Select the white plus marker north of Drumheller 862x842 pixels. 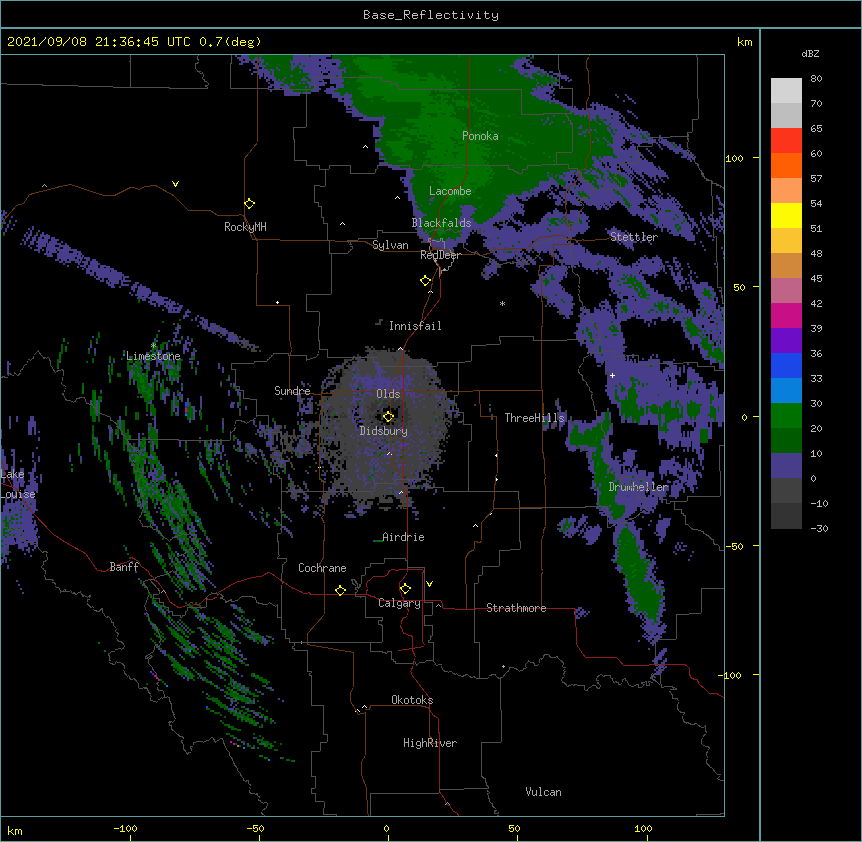coord(612,375)
